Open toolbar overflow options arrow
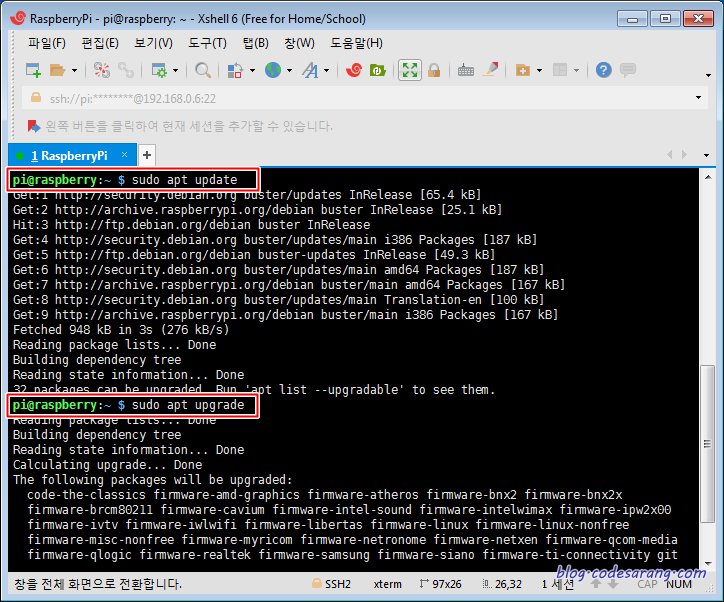The height and width of the screenshot is (602, 724). (708, 75)
